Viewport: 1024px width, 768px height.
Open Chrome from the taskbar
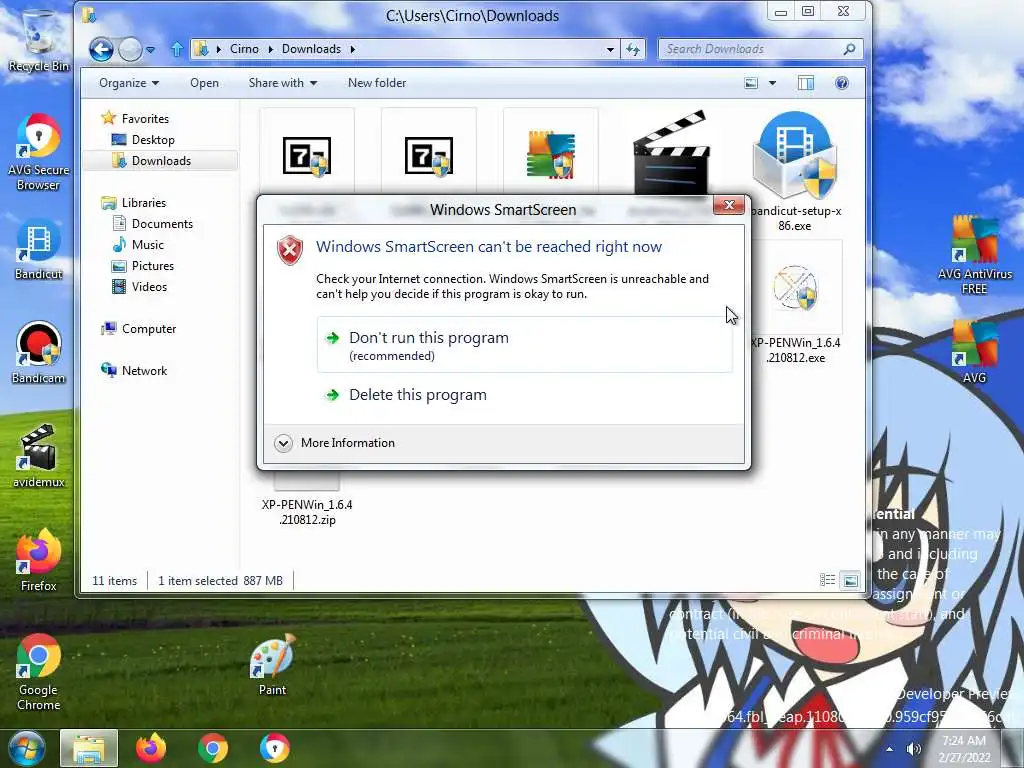[213, 748]
